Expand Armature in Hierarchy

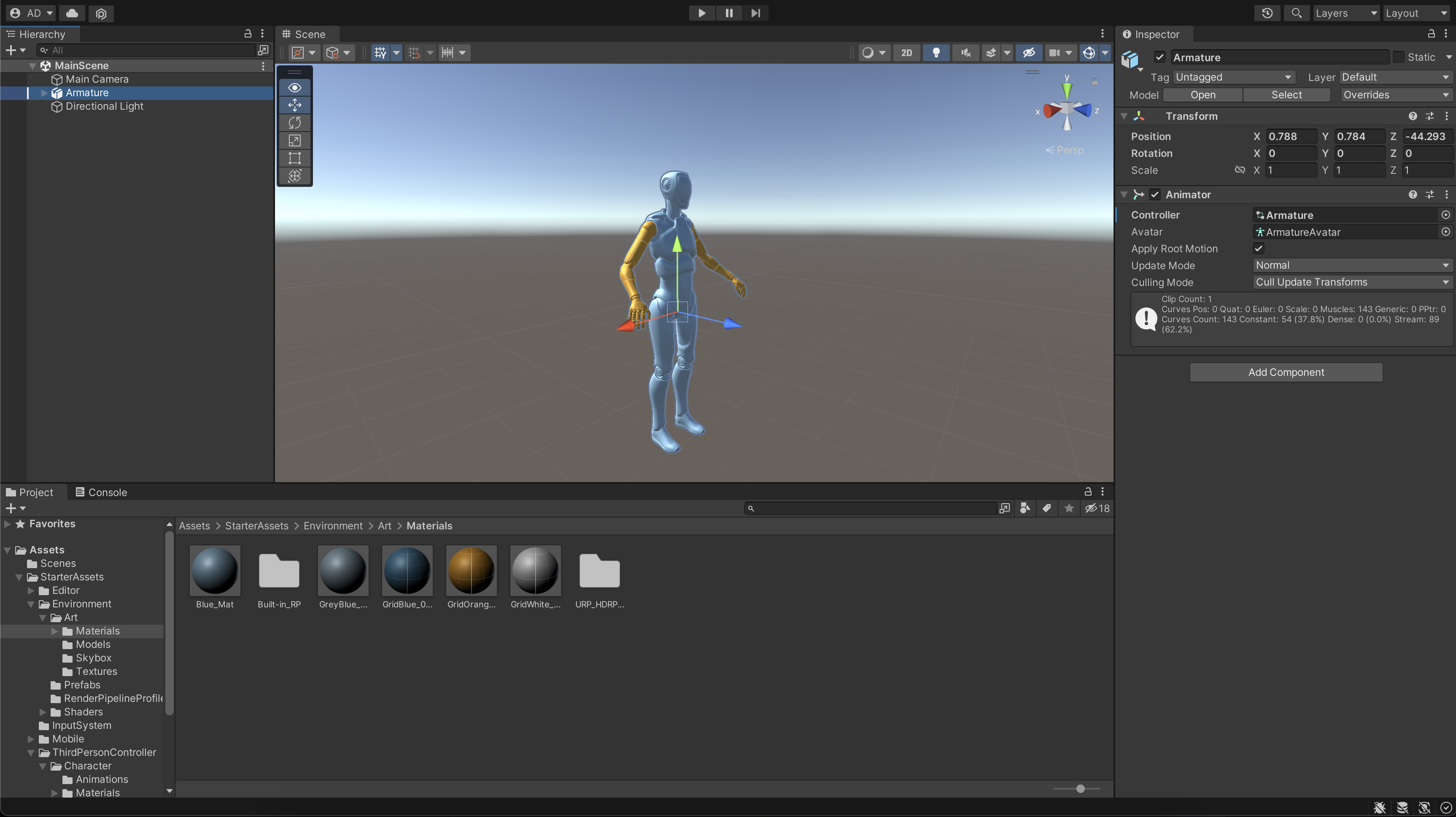(44, 93)
